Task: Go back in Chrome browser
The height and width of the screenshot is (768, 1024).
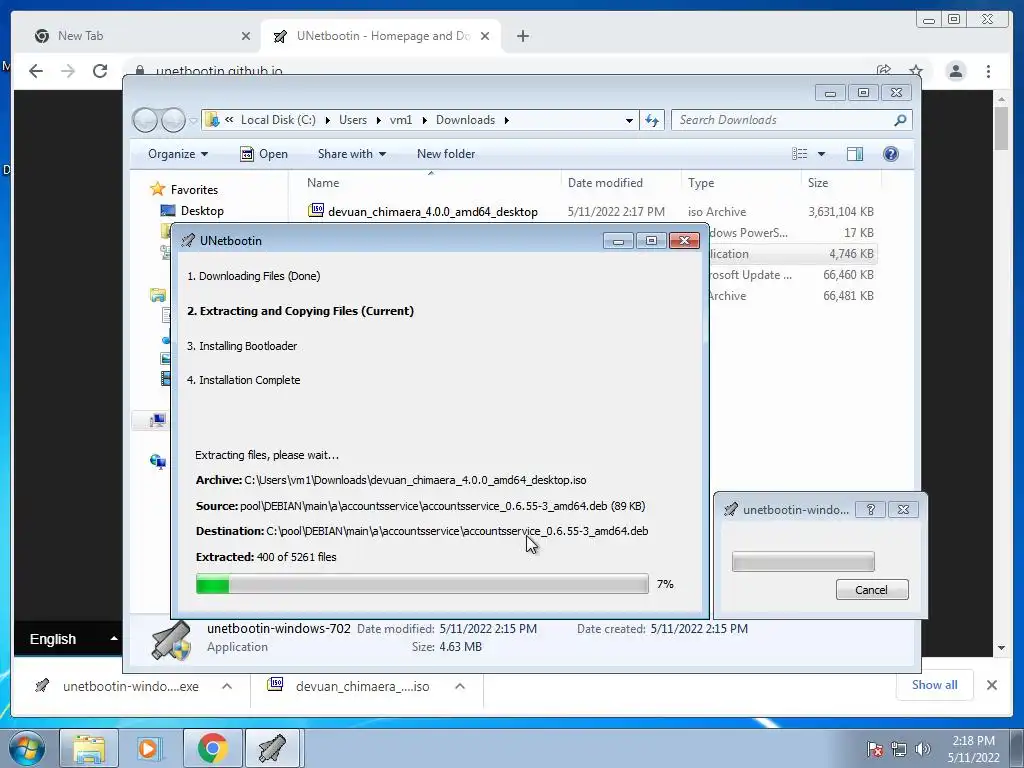Action: (x=36, y=71)
